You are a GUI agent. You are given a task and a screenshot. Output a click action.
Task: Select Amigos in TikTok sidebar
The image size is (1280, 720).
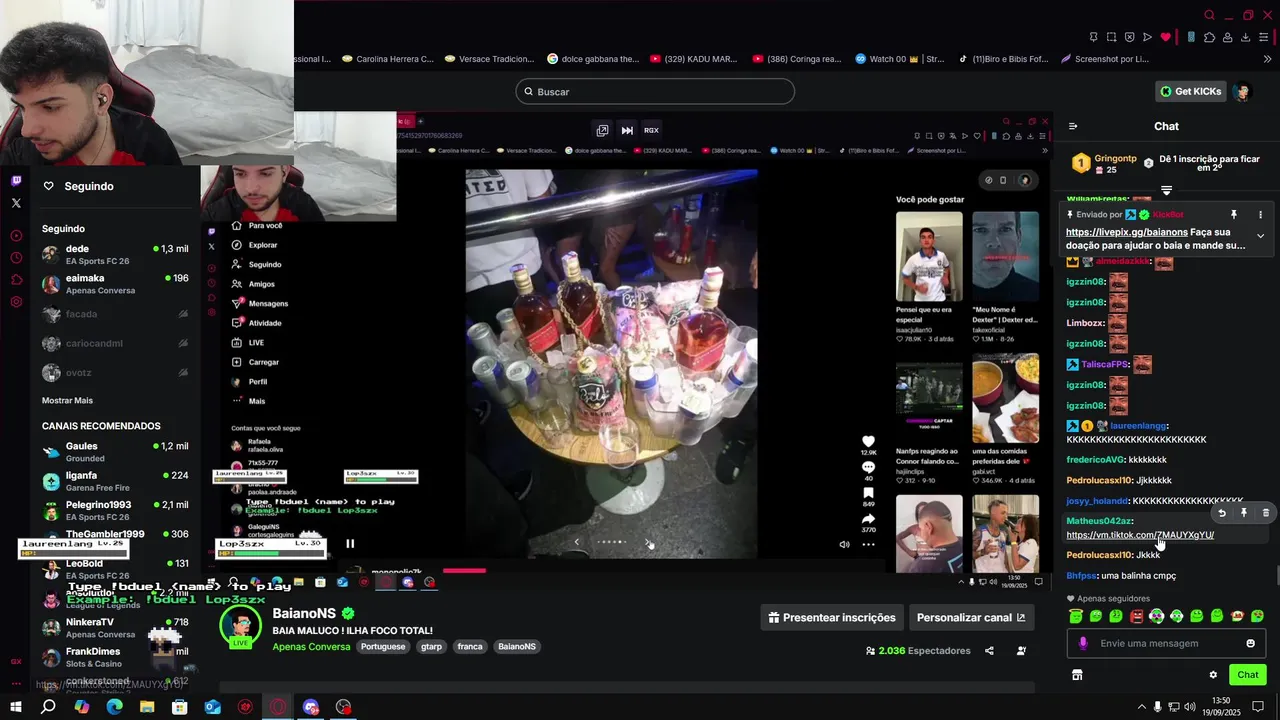[x=254, y=284]
